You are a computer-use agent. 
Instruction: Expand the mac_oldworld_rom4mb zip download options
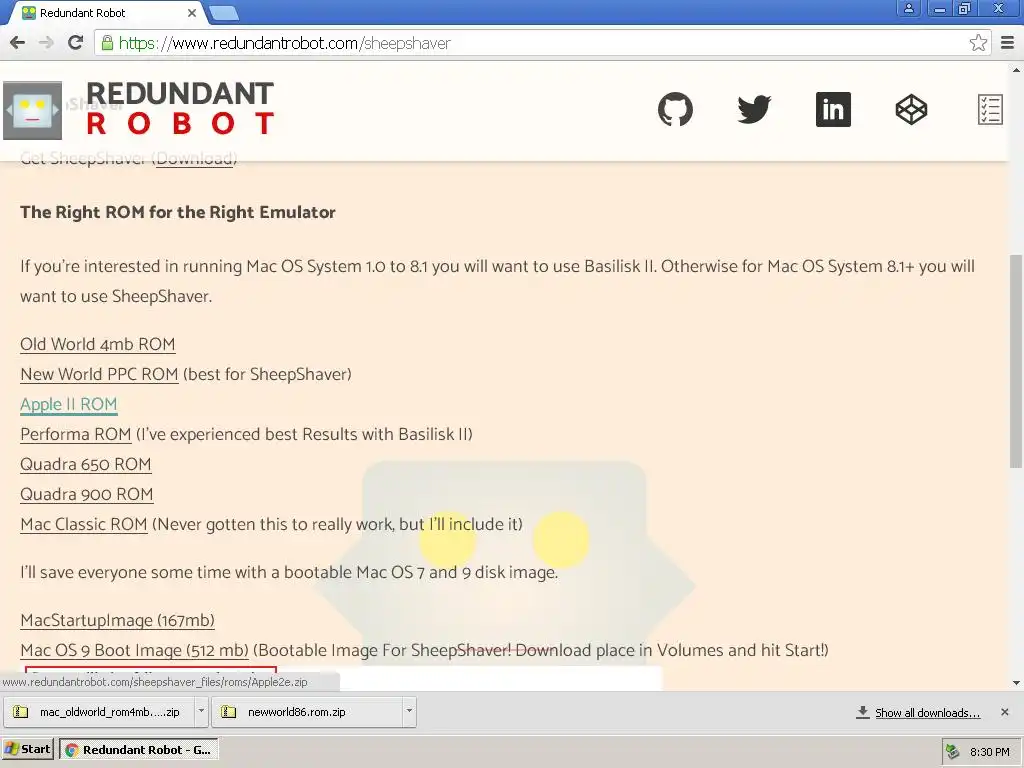(x=201, y=711)
